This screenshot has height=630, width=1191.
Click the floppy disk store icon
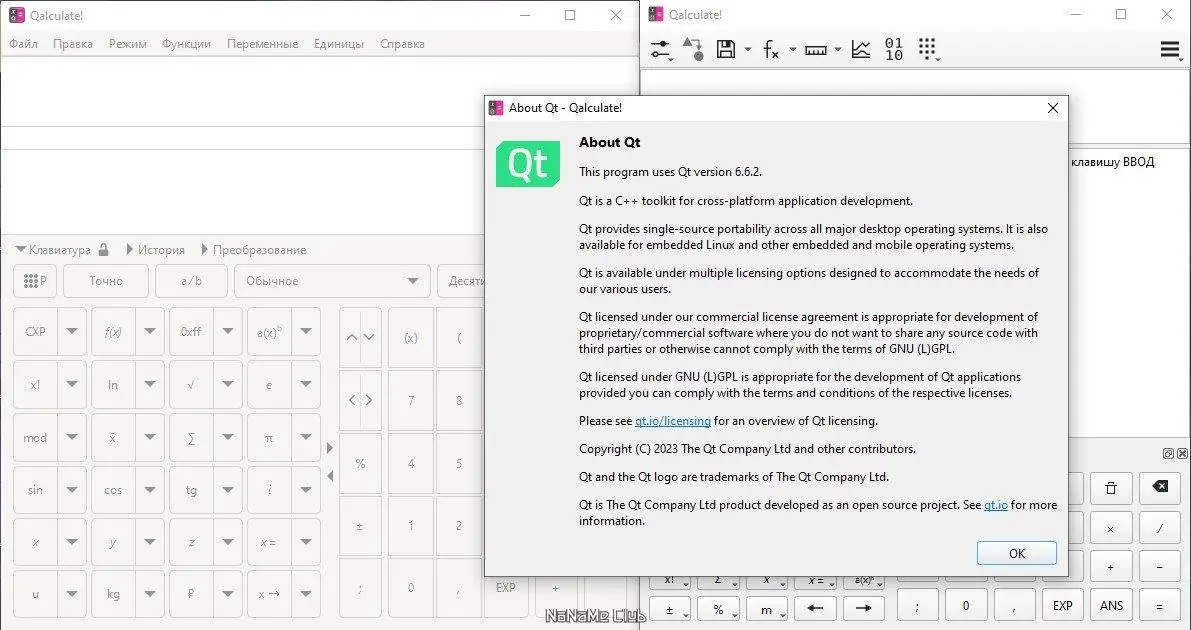(726, 49)
